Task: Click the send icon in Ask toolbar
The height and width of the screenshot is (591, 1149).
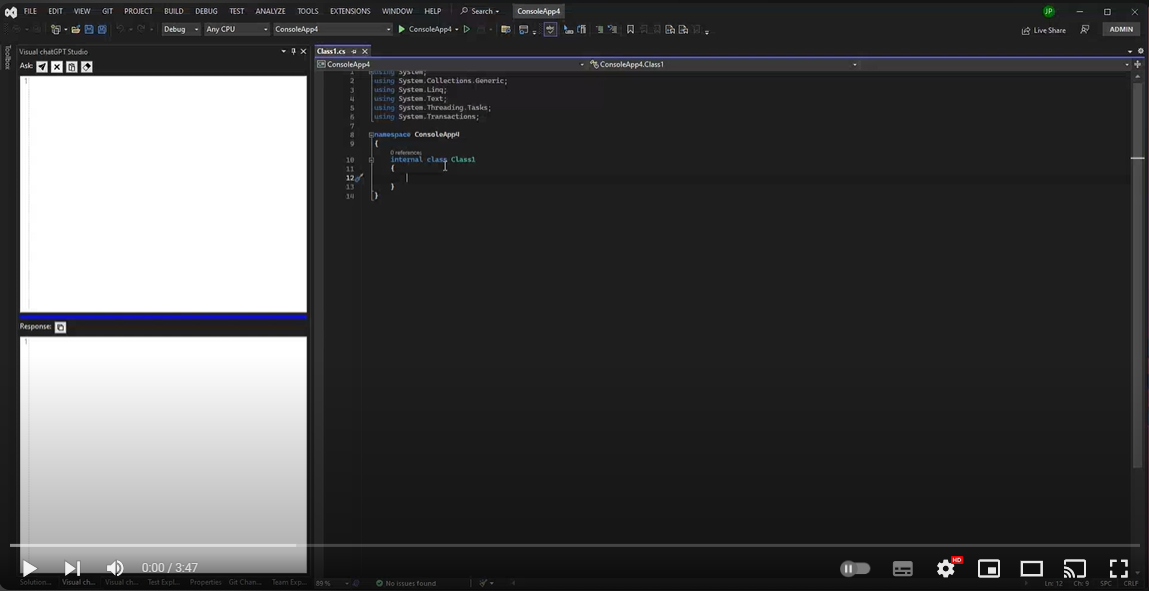Action: click(x=42, y=67)
